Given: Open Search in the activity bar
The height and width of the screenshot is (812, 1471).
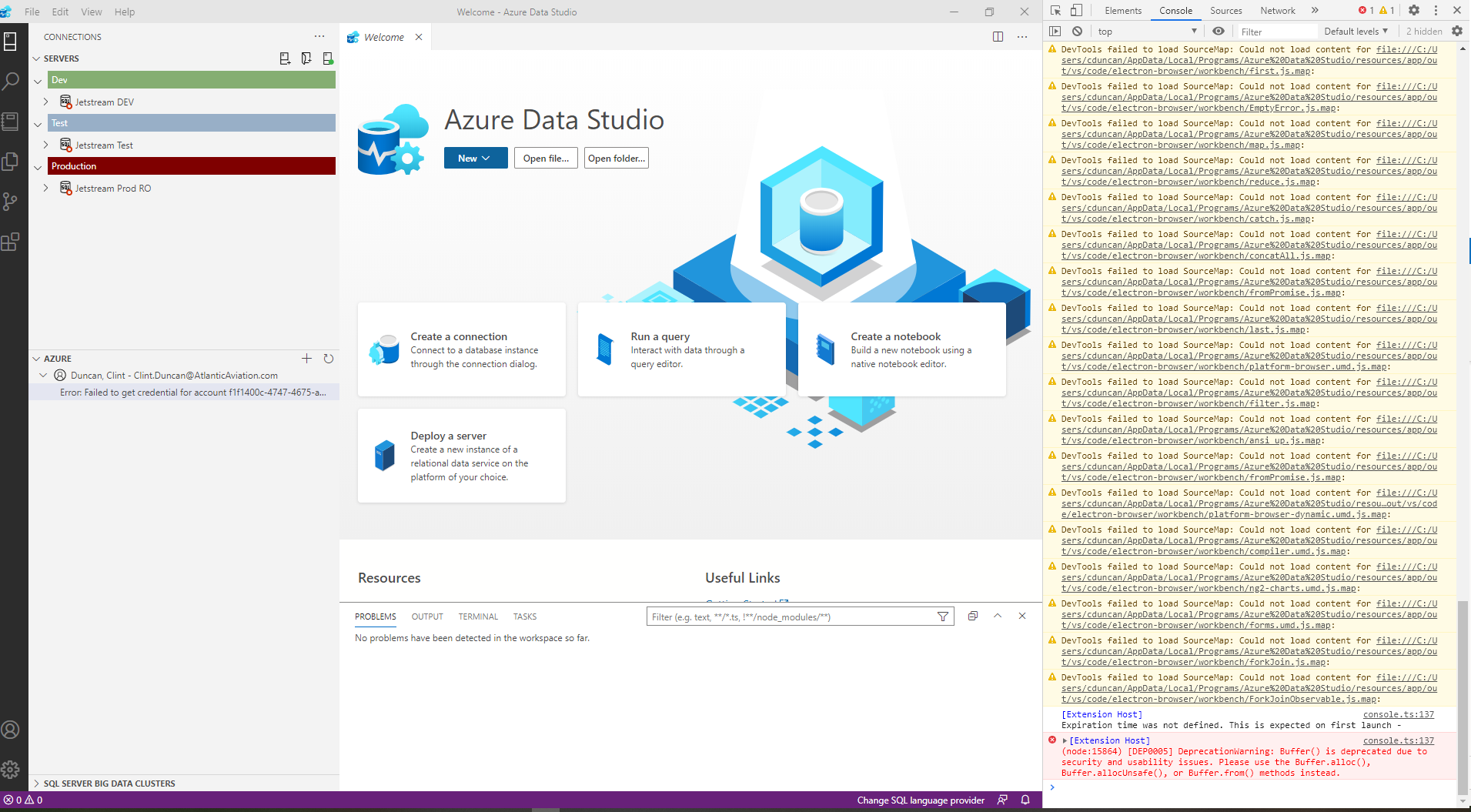Looking at the screenshot, I should click(10, 81).
